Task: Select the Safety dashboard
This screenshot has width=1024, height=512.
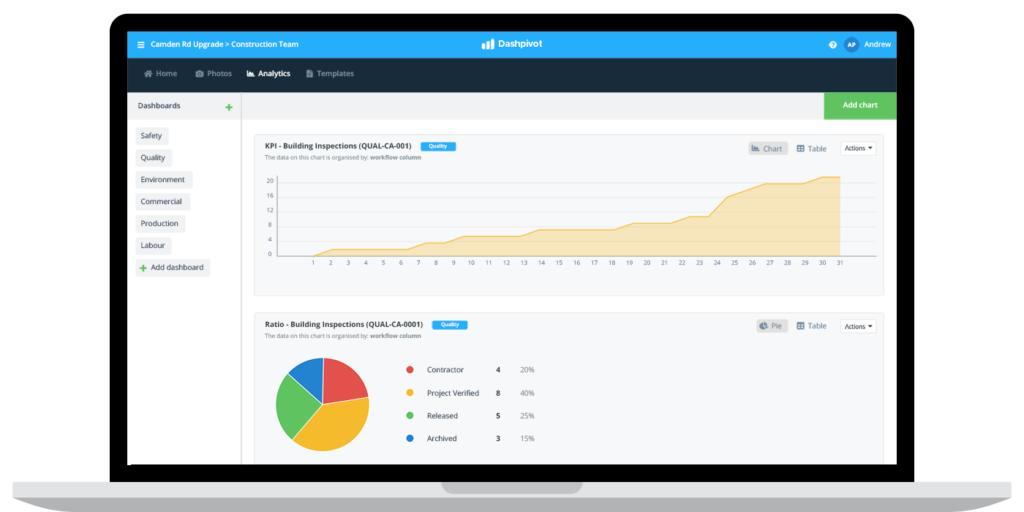Action: click(152, 136)
